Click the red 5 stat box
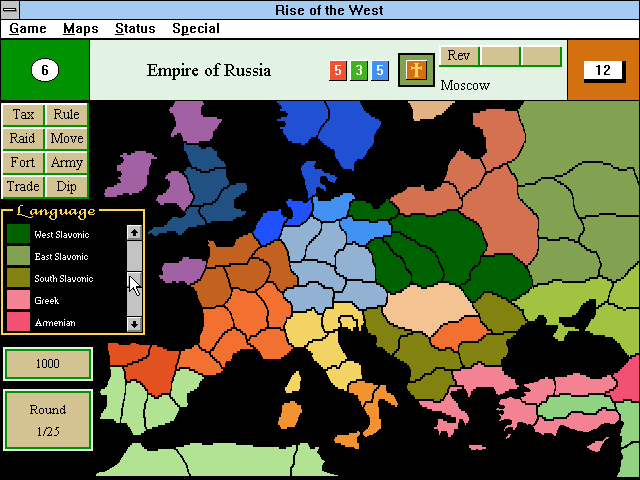This screenshot has width=640, height=480. (338, 70)
